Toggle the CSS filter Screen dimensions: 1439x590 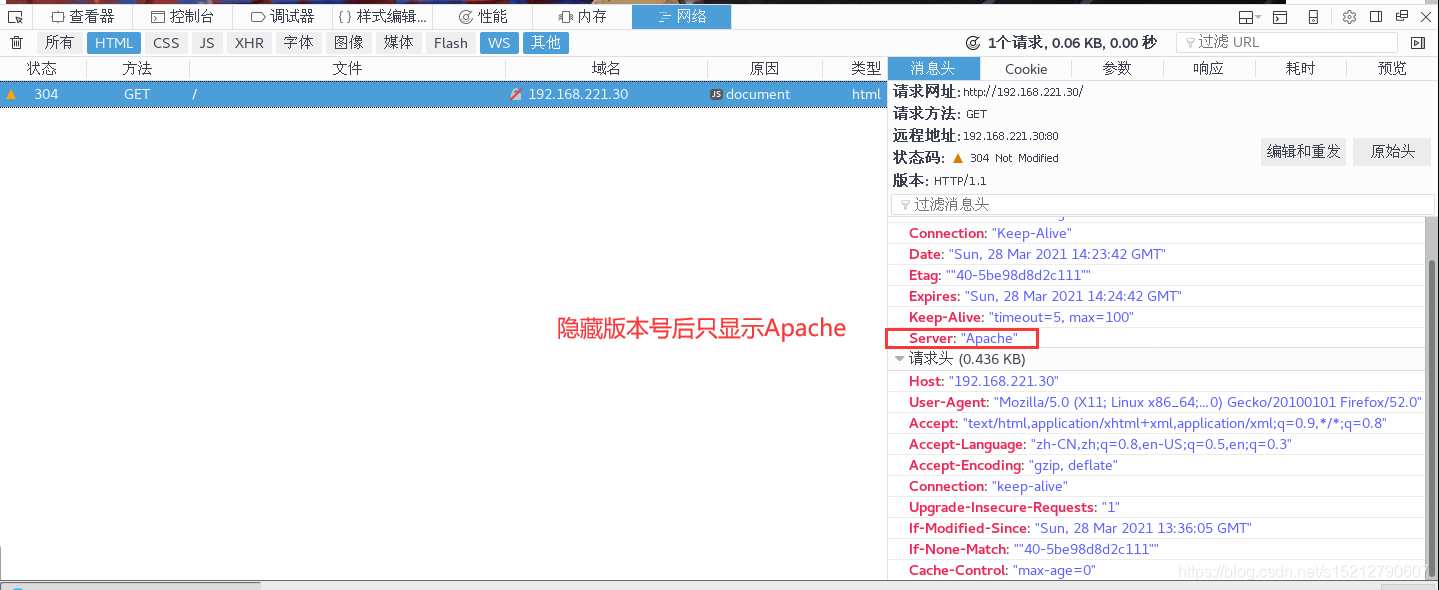[166, 43]
